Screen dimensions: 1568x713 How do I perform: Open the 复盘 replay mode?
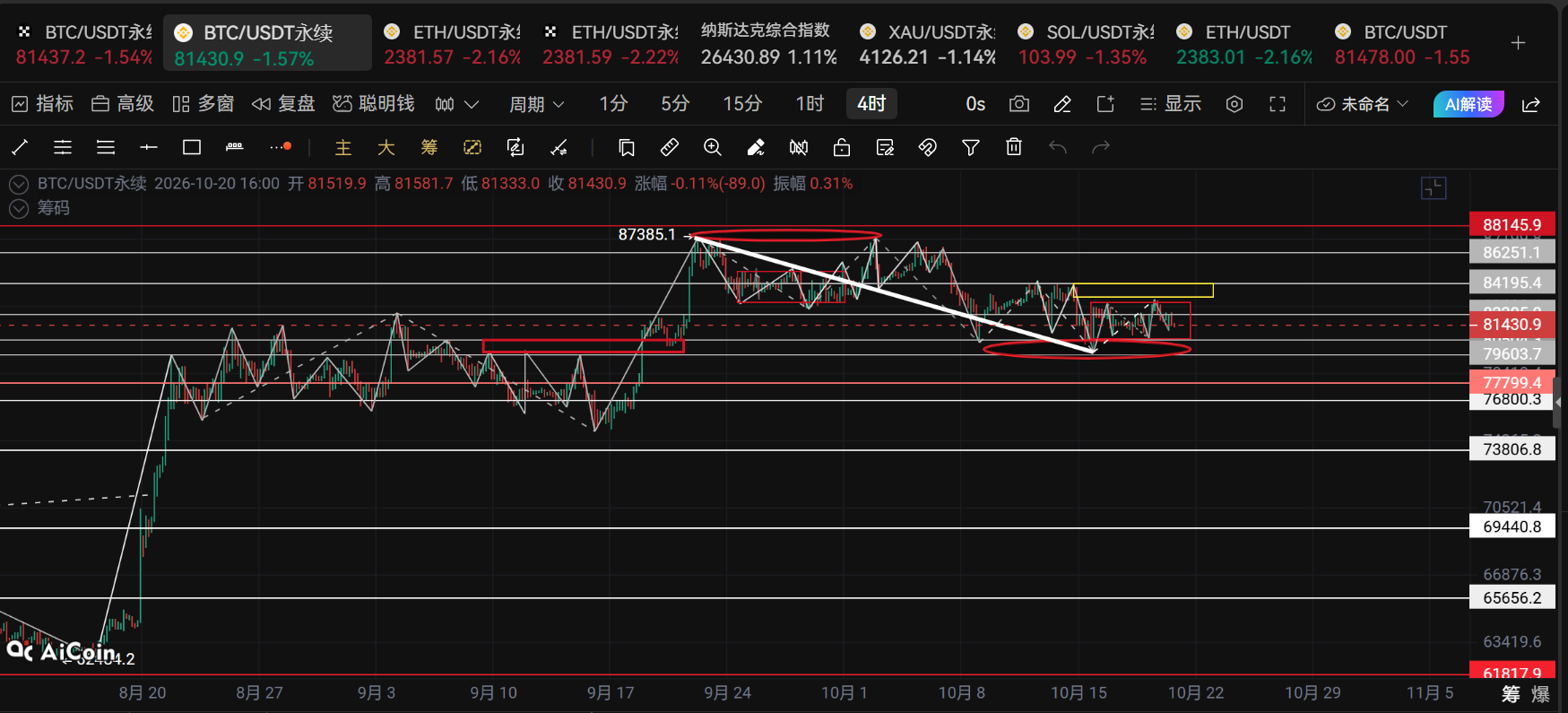point(284,104)
